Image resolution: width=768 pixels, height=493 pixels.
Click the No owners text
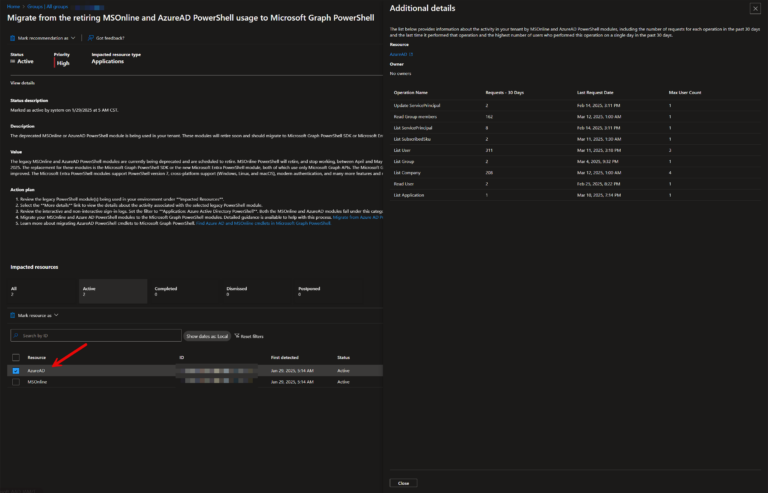click(400, 74)
